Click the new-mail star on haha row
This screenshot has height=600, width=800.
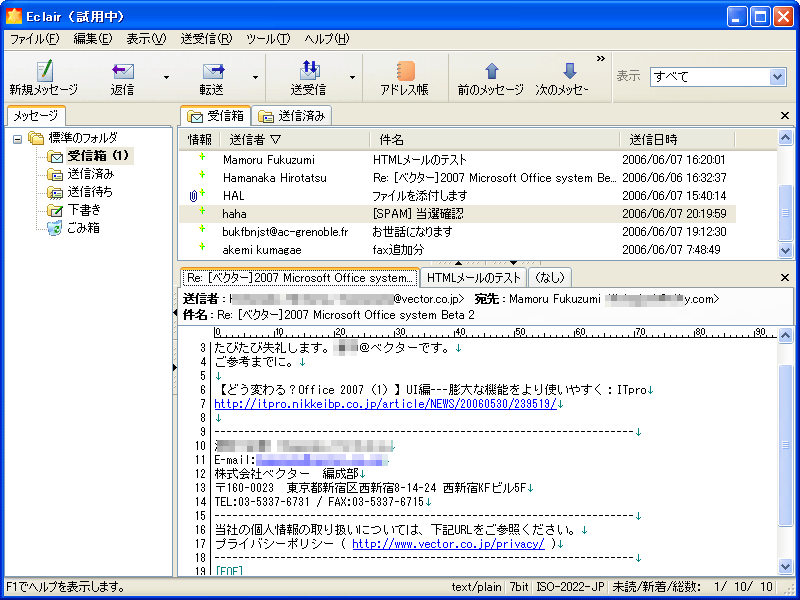202,211
